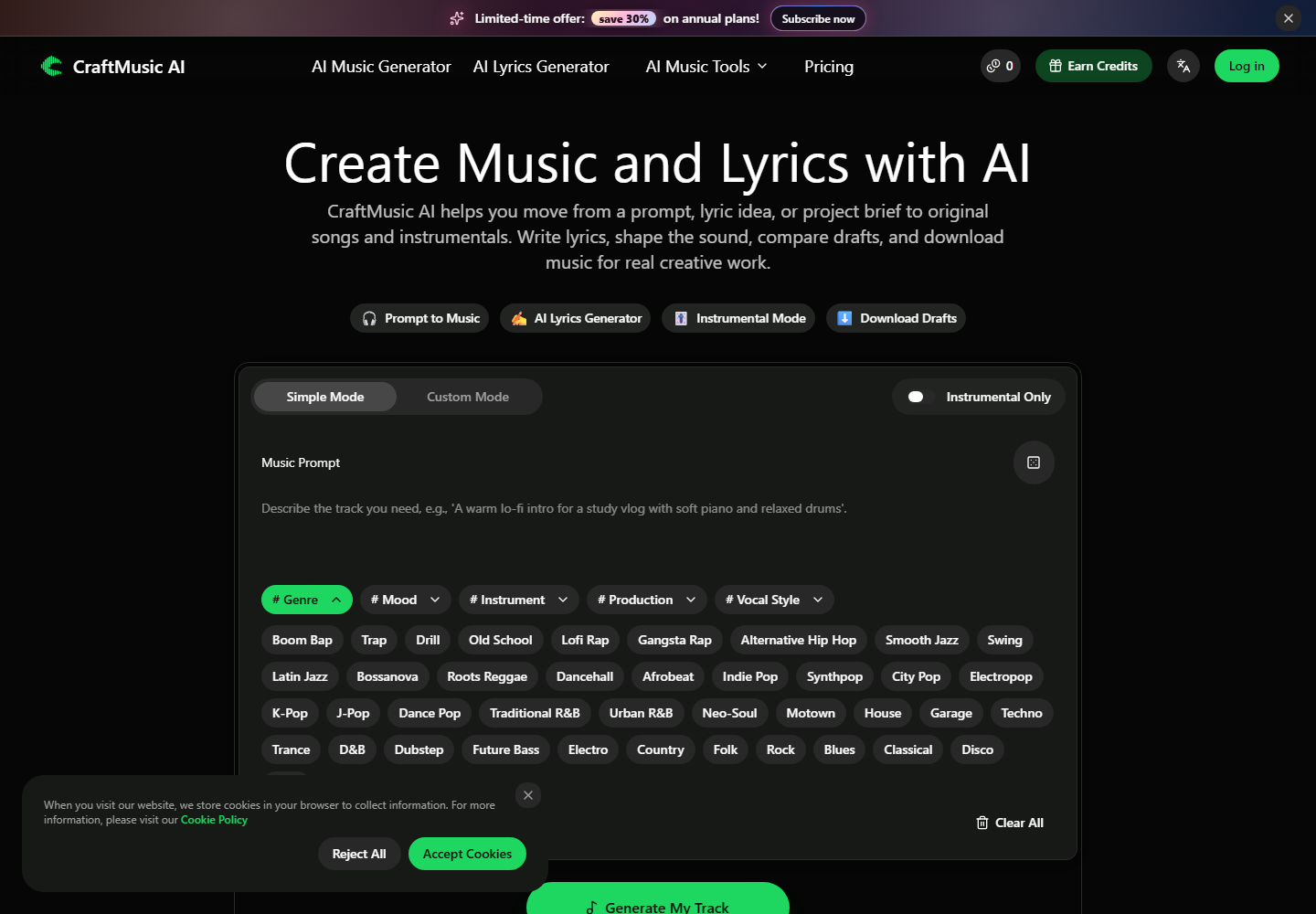Click writing hand icon in AI Lyrics Generator

click(519, 318)
